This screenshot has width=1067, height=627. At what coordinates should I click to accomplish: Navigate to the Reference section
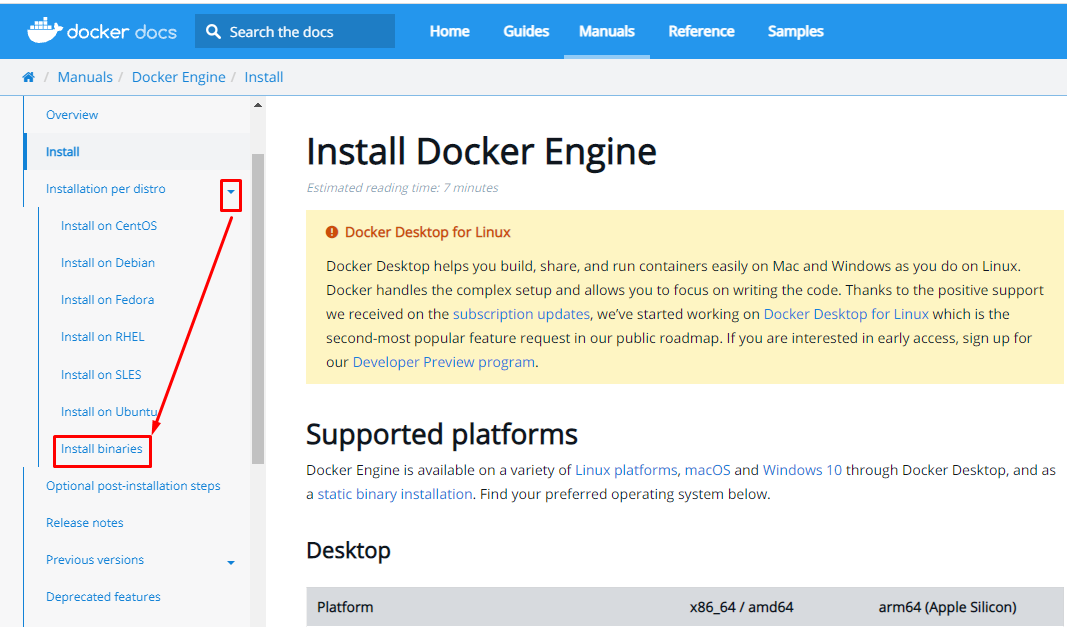[701, 31]
